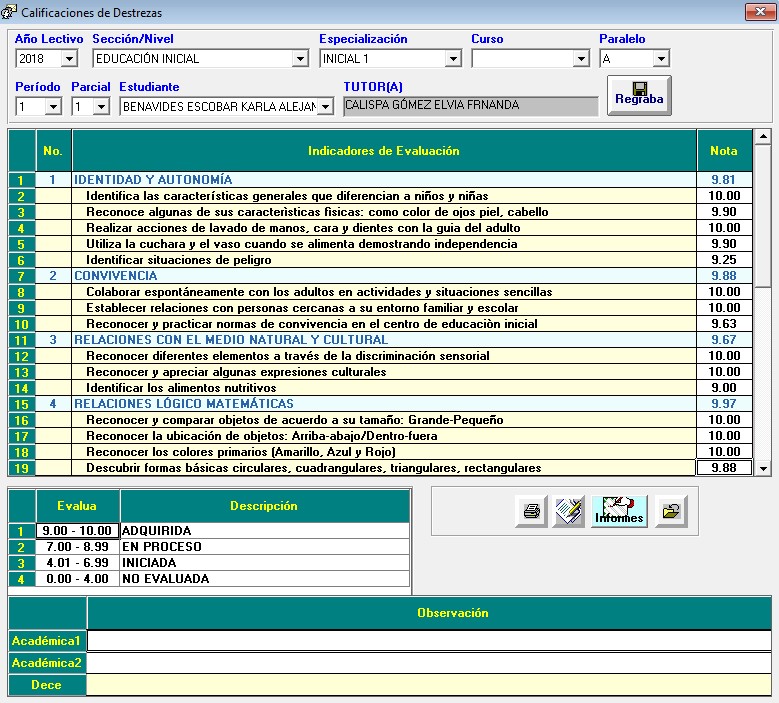The height and width of the screenshot is (703, 779).
Task: Click the application icon in the title bar
Action: point(8,12)
